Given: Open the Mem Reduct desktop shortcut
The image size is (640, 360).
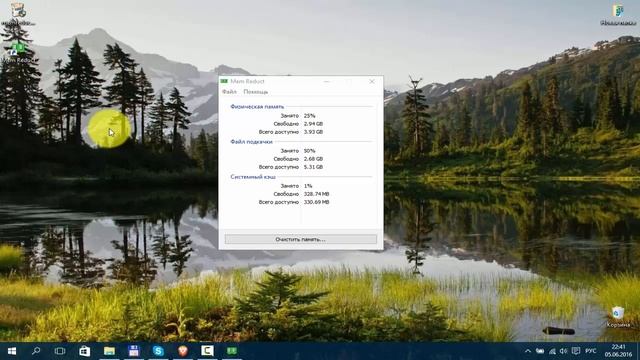Looking at the screenshot, I should point(18,52).
